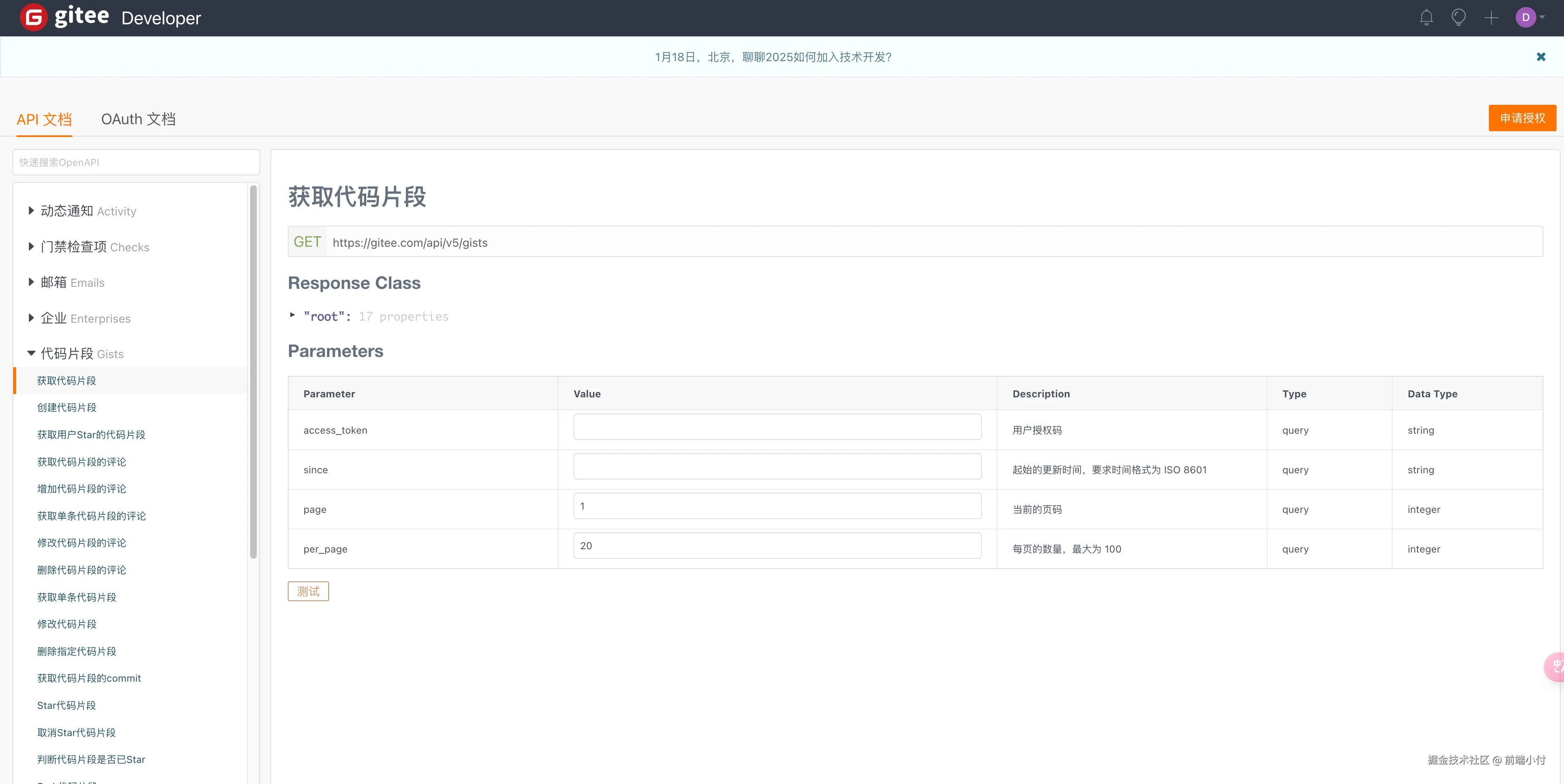
Task: Open the notifications bell
Action: (1426, 18)
